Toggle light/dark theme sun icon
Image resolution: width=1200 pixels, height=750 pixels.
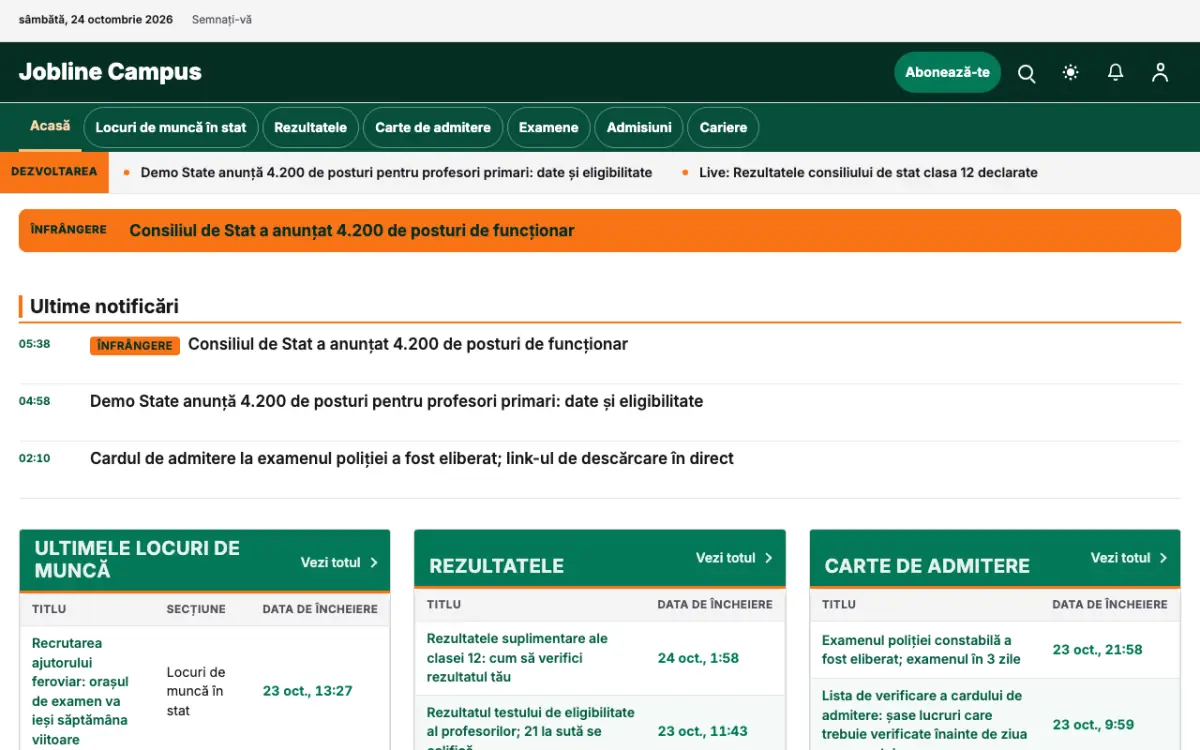(1071, 73)
